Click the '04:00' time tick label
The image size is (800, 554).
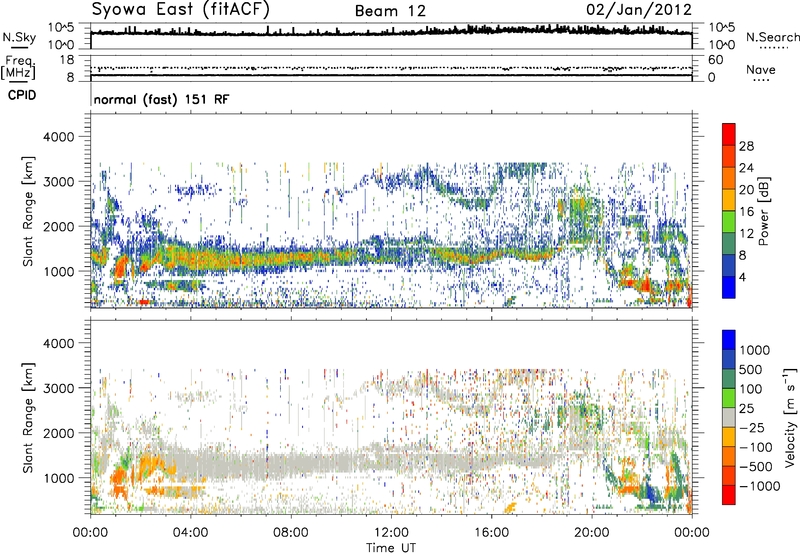click(190, 533)
